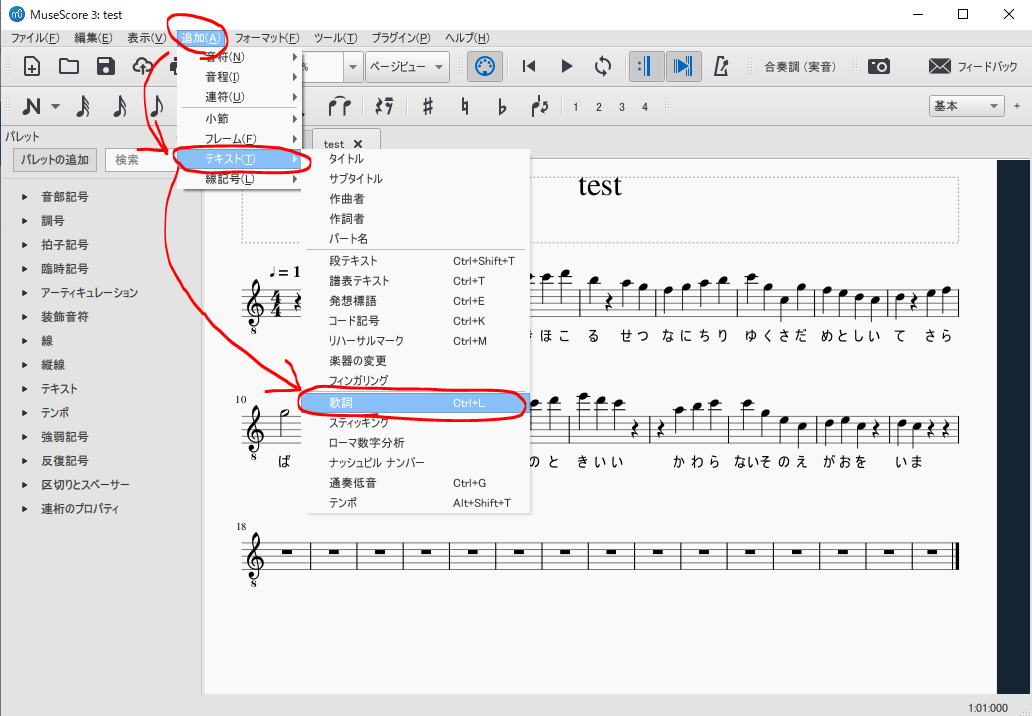
Task: Open the ページビュー view mode dropdown
Action: tap(407, 66)
